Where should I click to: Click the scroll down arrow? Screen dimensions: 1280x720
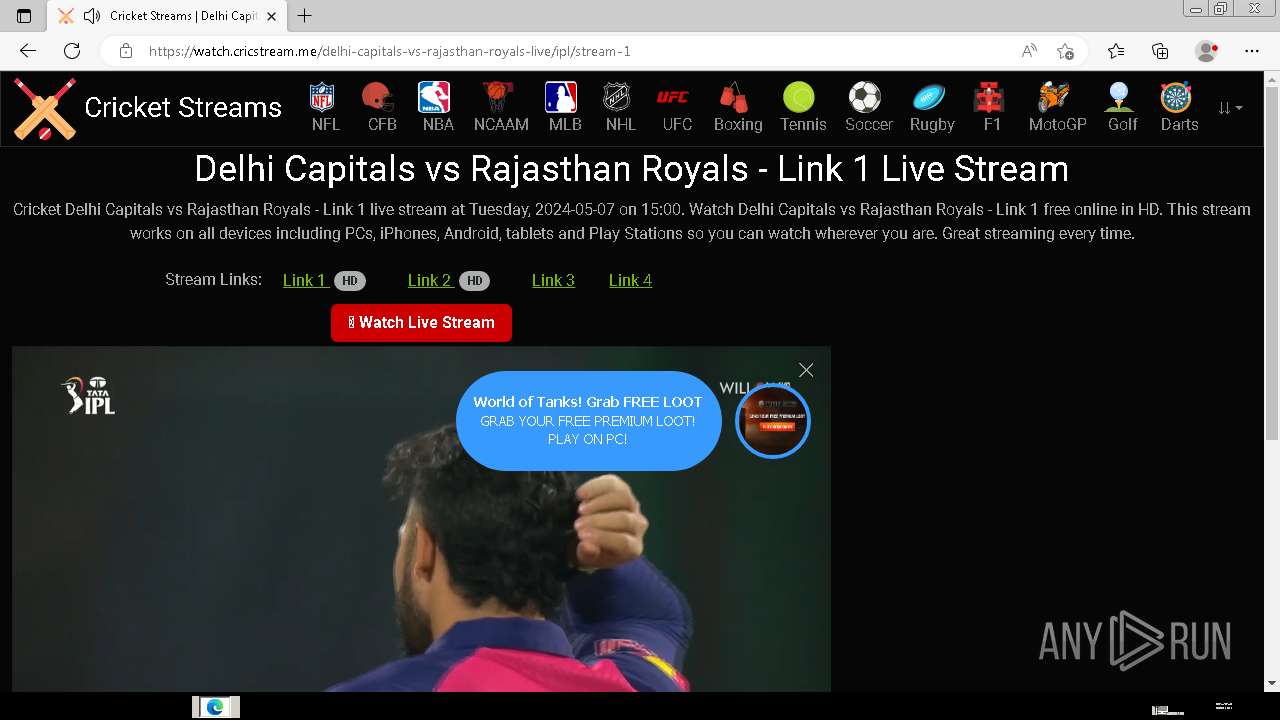coord(1272,684)
